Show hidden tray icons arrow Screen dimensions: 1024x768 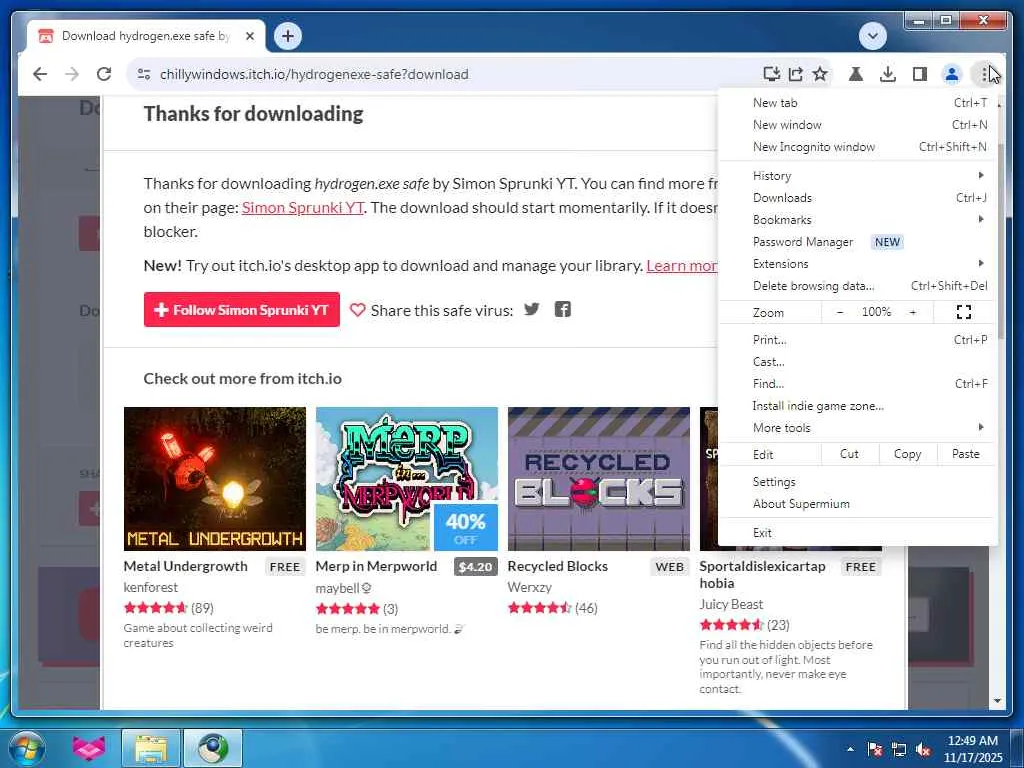pyautogui.click(x=850, y=749)
